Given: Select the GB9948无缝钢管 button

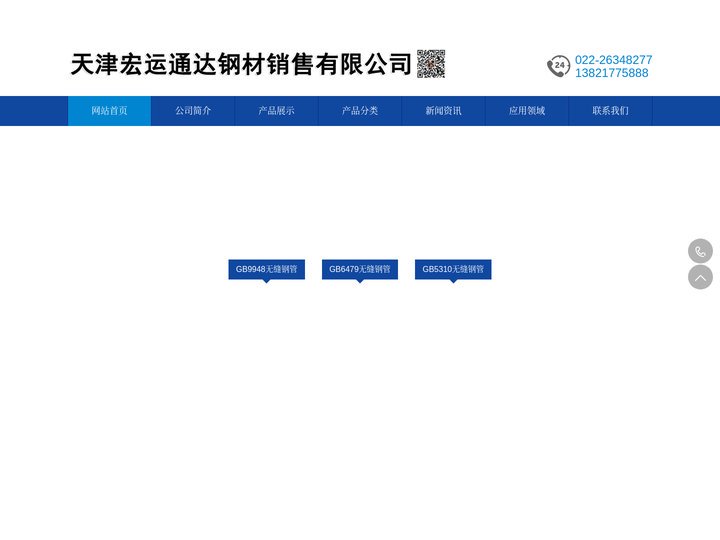Looking at the screenshot, I should tap(267, 270).
